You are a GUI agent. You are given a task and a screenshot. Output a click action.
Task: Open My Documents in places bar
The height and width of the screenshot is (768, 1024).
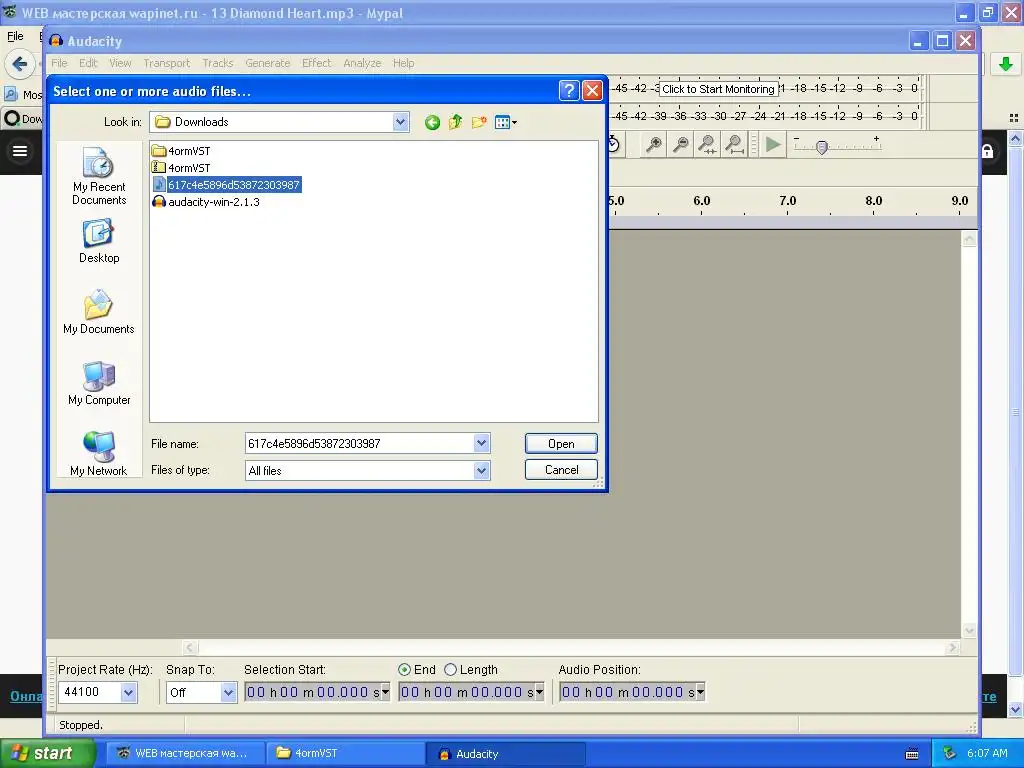[x=99, y=312]
